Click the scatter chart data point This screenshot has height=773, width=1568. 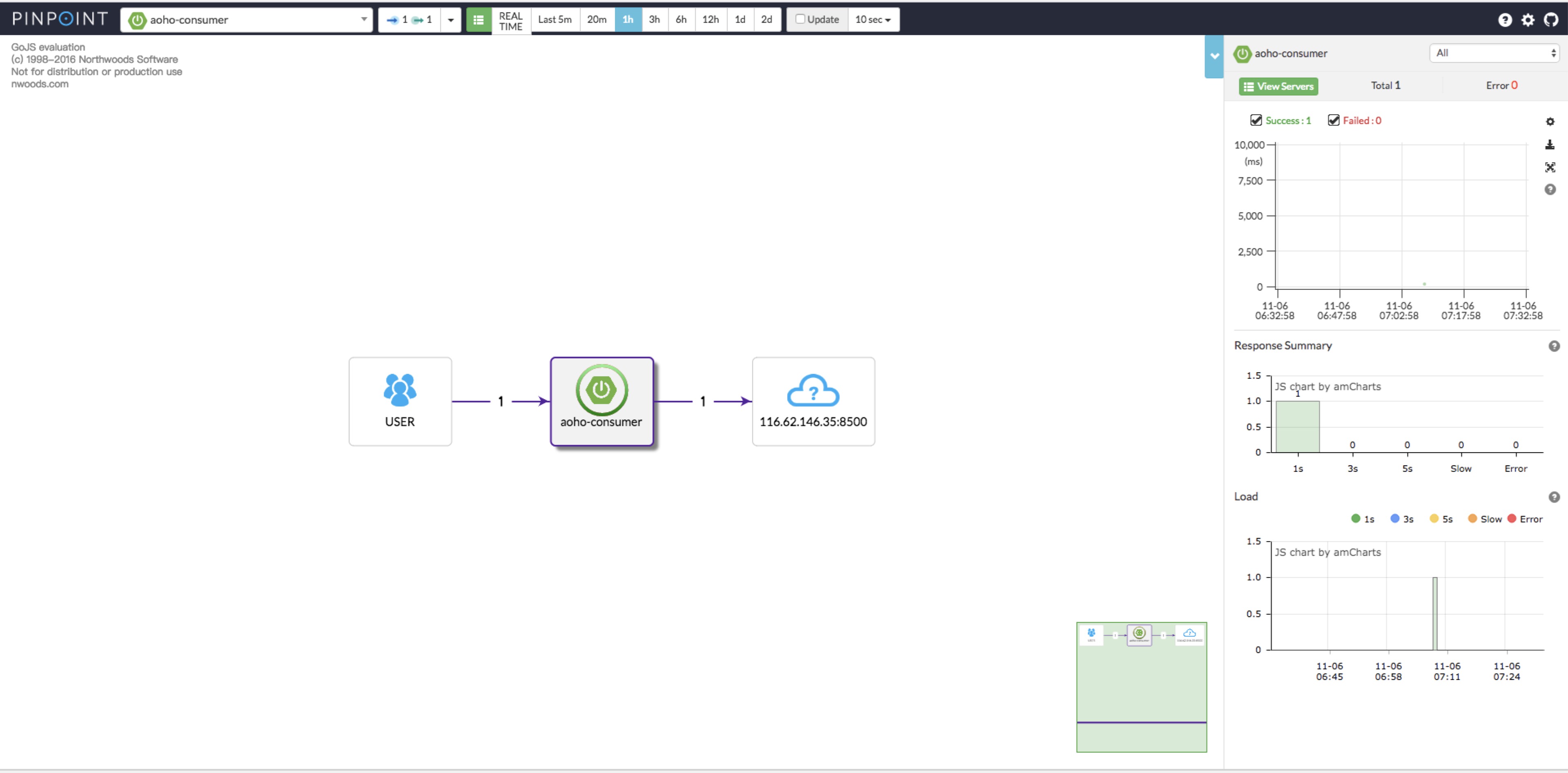[1424, 284]
